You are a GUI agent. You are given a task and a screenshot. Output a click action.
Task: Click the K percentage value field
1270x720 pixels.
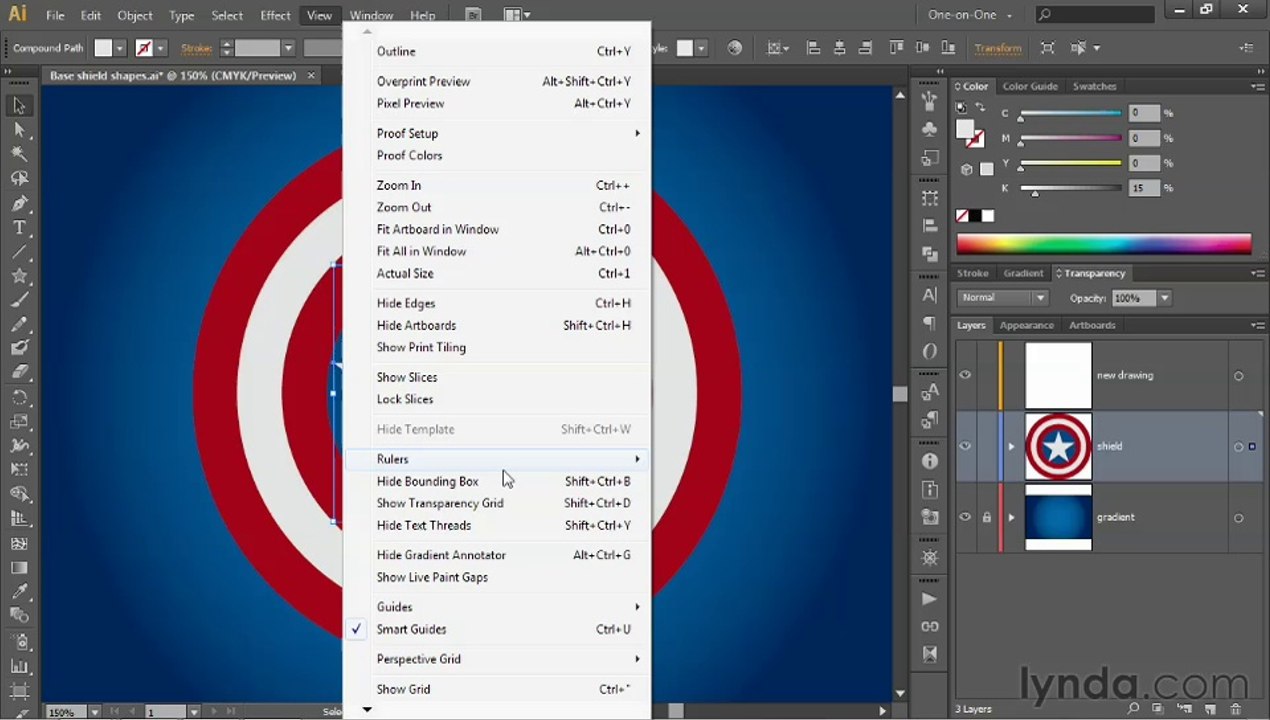pos(1143,188)
